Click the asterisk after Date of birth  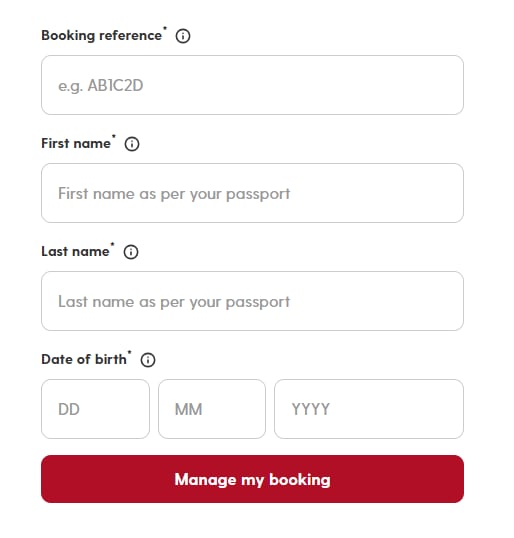coord(129,352)
